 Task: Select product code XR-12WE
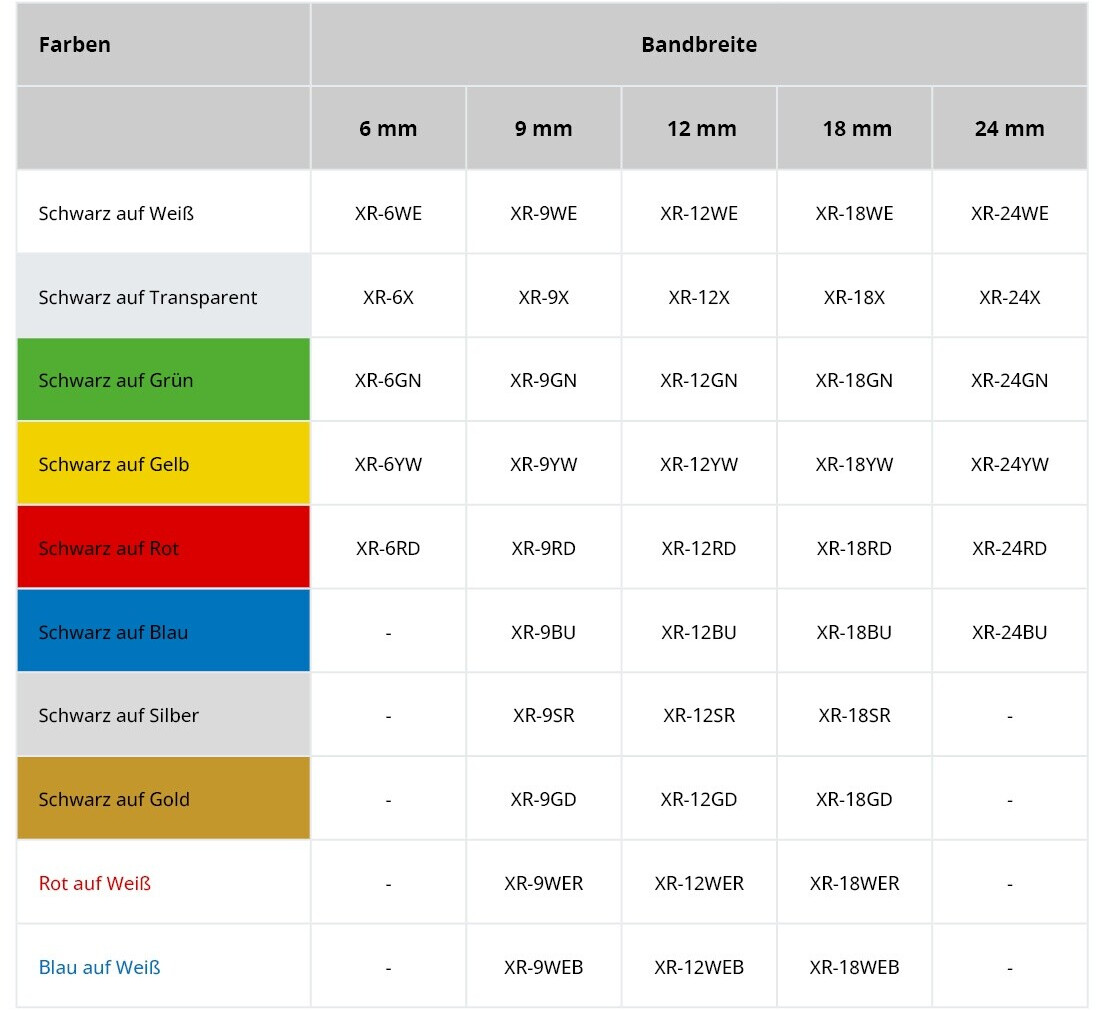click(699, 213)
